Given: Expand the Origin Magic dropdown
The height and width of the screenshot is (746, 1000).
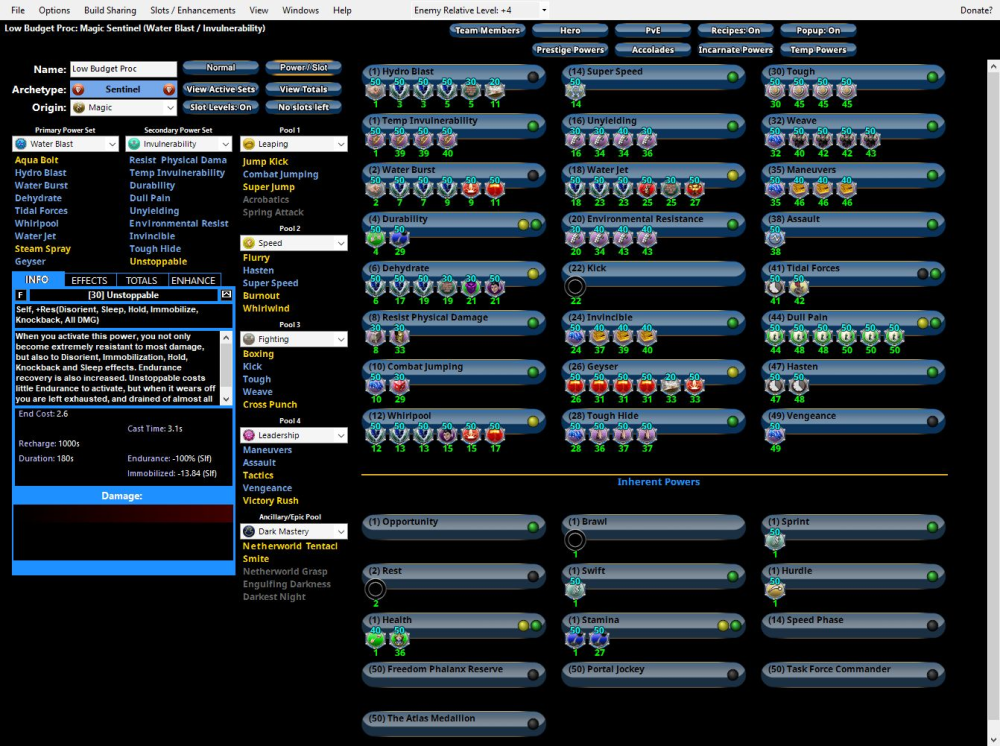Looking at the screenshot, I should (x=123, y=108).
